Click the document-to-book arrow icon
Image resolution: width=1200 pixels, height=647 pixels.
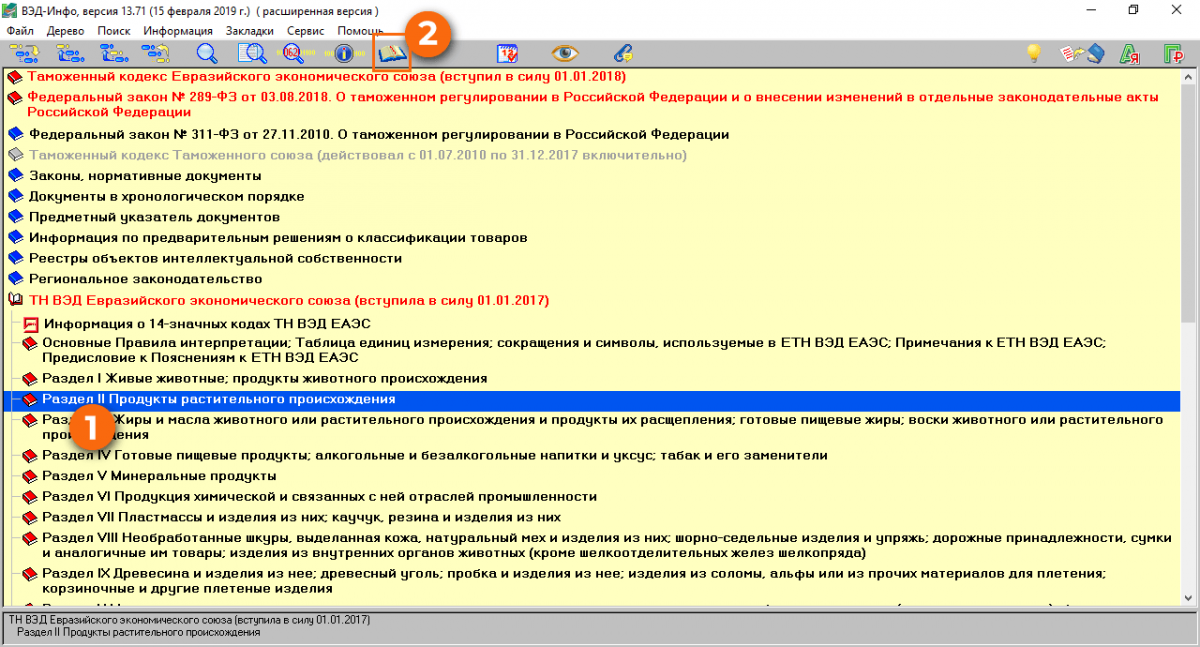click(x=1082, y=54)
